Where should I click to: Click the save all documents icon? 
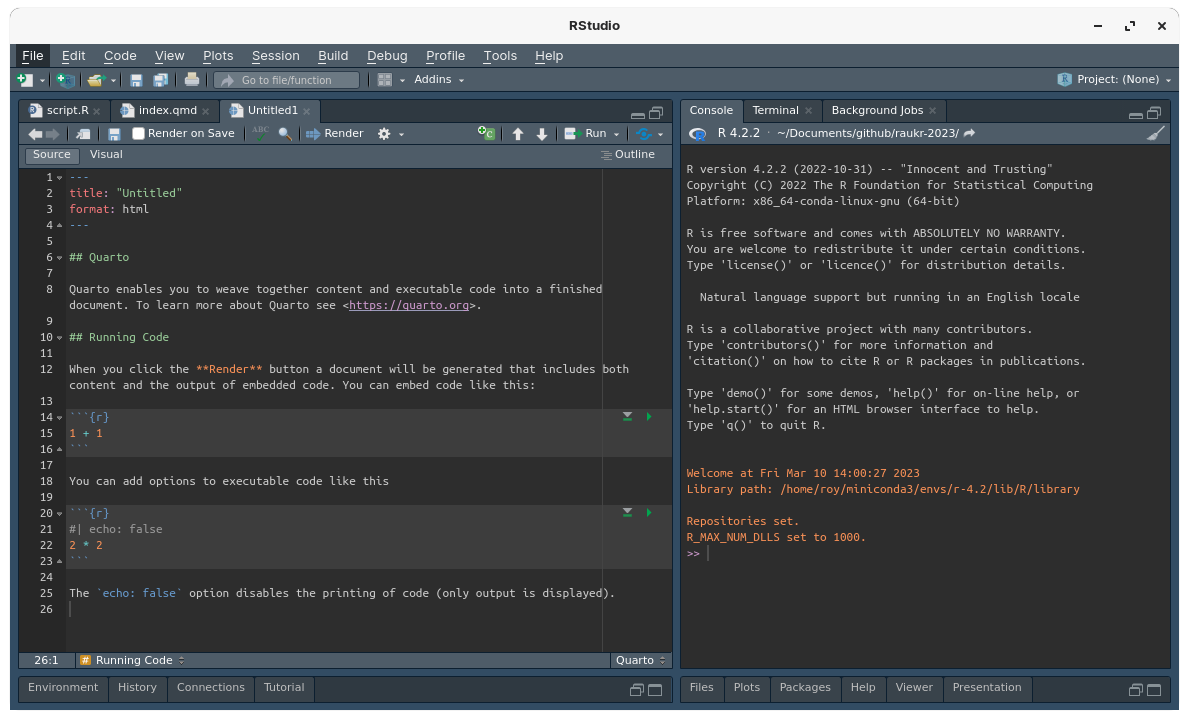pyautogui.click(x=160, y=80)
